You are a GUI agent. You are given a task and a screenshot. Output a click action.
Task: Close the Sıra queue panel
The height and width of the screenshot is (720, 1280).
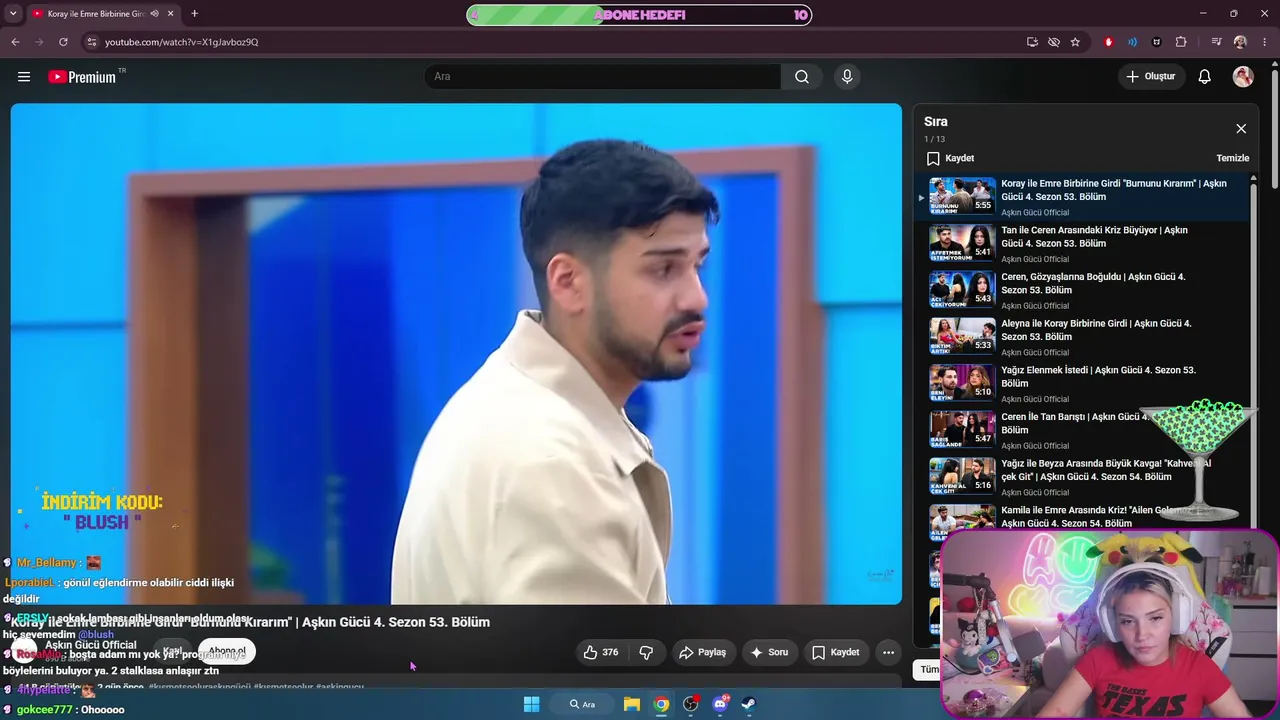(1241, 129)
